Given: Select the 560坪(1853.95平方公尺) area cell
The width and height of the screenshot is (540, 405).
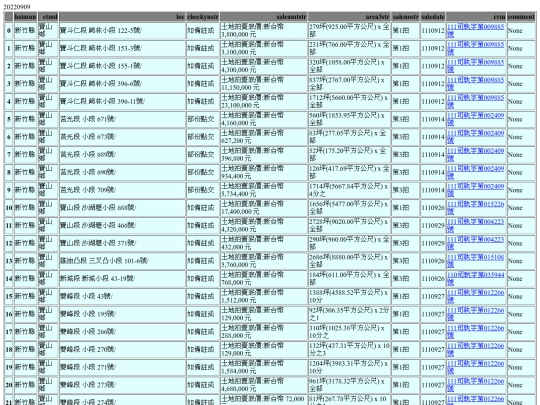Looking at the screenshot, I should pos(349,119).
